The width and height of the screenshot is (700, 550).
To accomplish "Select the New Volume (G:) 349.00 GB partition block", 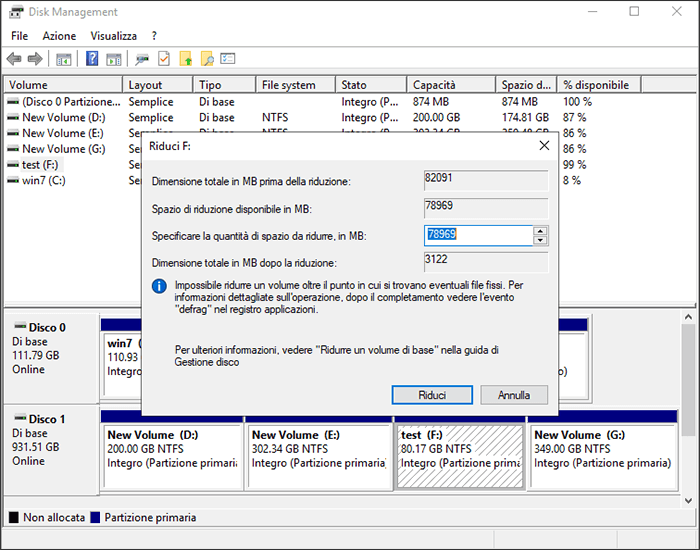I will point(603,456).
